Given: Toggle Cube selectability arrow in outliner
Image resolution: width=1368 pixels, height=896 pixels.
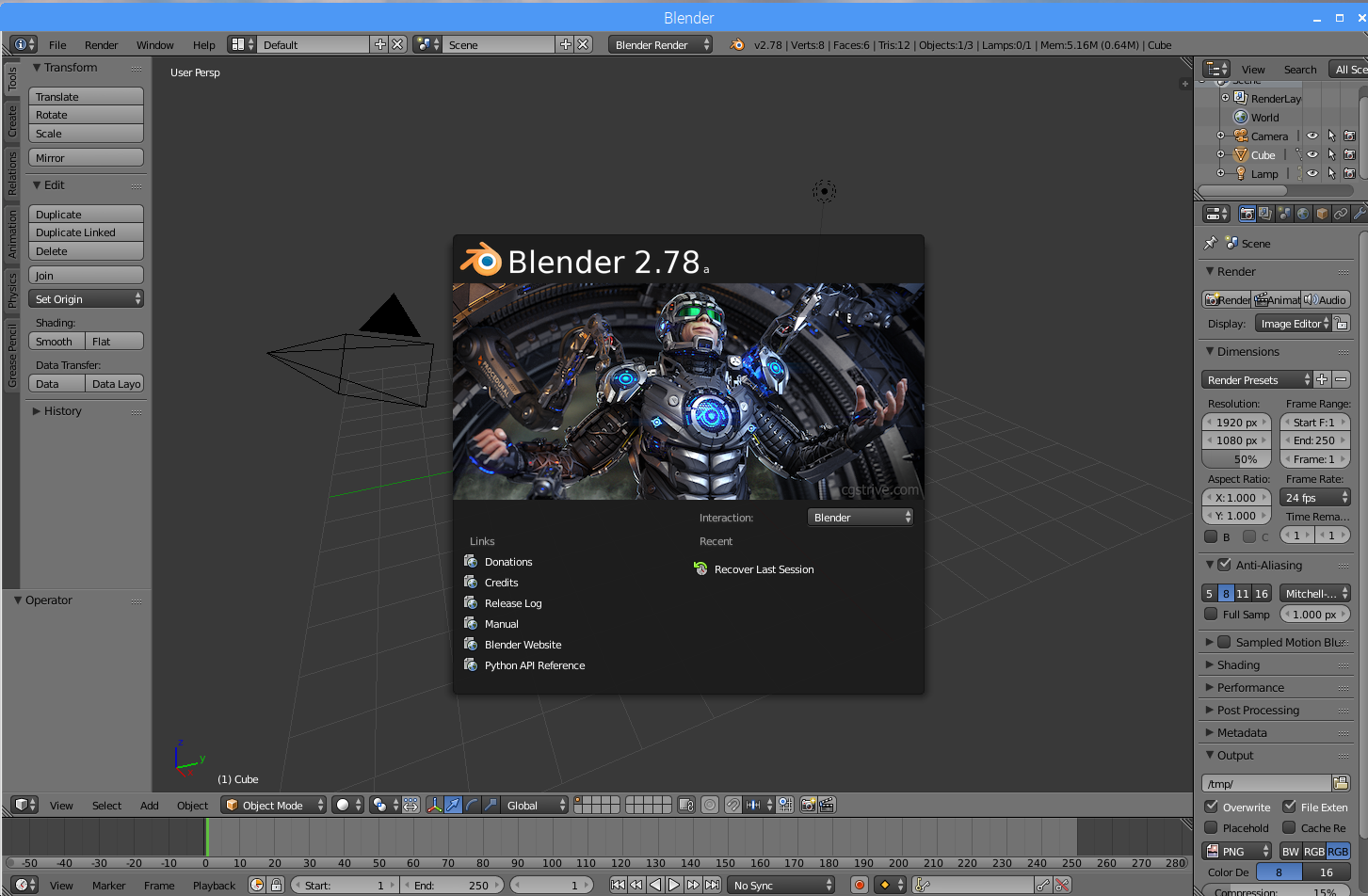Looking at the screenshot, I should click(x=1331, y=154).
